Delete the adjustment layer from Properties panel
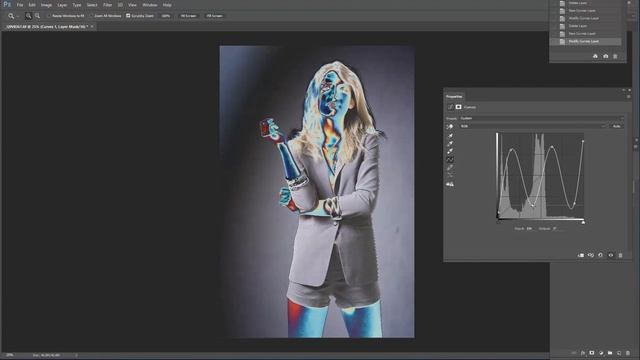640x360 pixels. click(x=620, y=255)
